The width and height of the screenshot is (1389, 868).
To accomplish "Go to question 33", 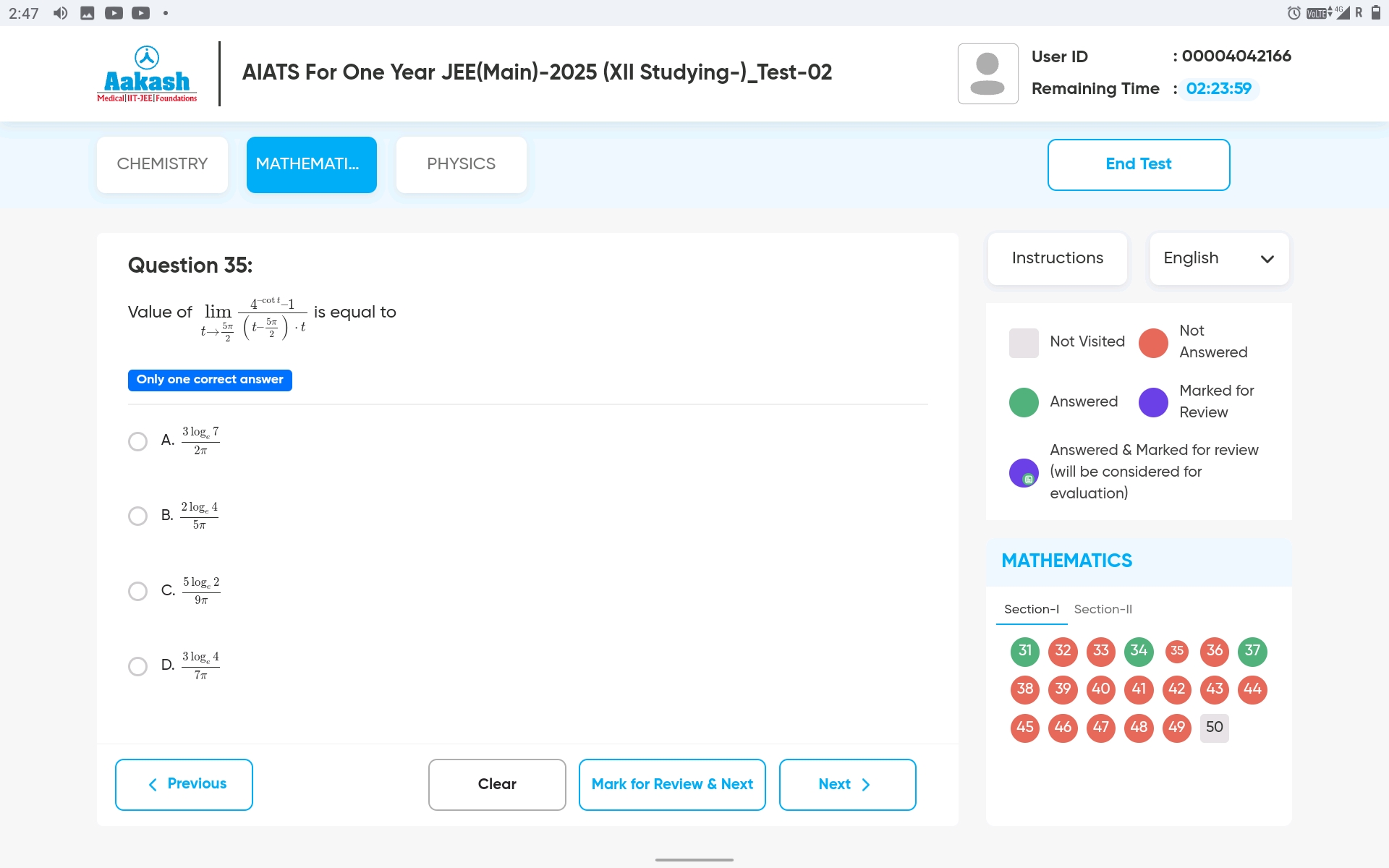I will point(1100,651).
